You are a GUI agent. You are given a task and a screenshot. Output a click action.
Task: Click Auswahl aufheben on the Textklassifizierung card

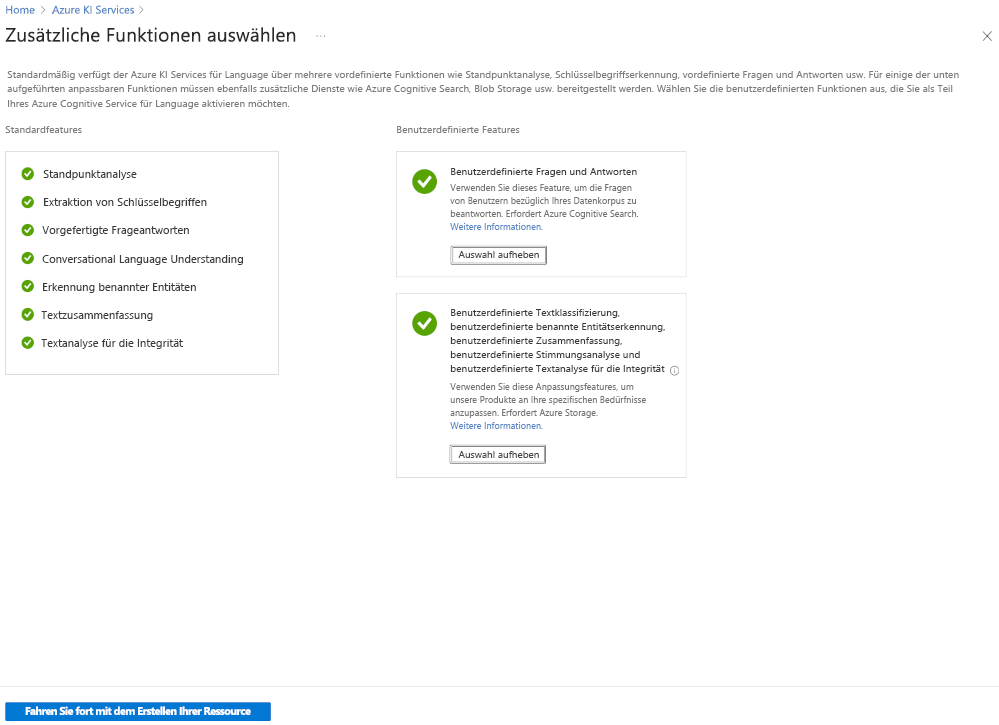(x=498, y=453)
